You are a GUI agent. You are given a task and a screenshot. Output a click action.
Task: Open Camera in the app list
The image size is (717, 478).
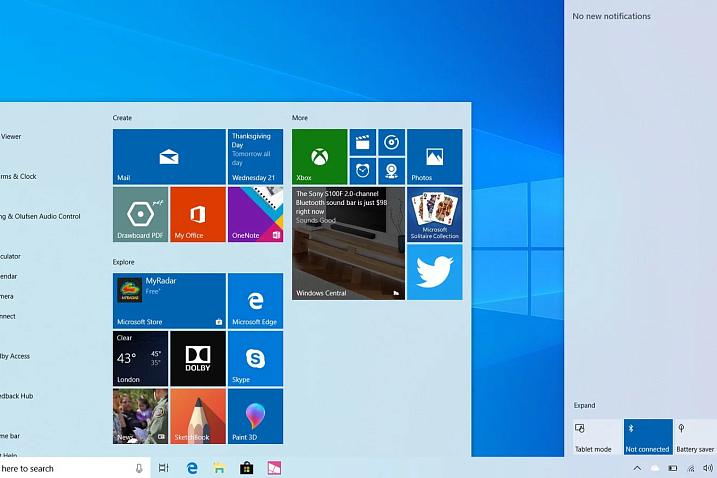coord(7,296)
